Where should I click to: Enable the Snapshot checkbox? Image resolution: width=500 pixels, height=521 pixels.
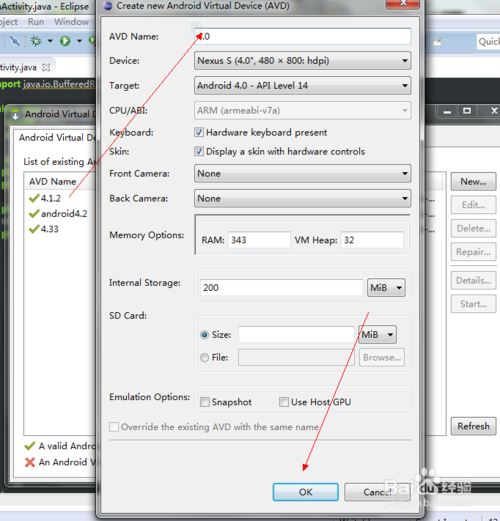(x=205, y=402)
